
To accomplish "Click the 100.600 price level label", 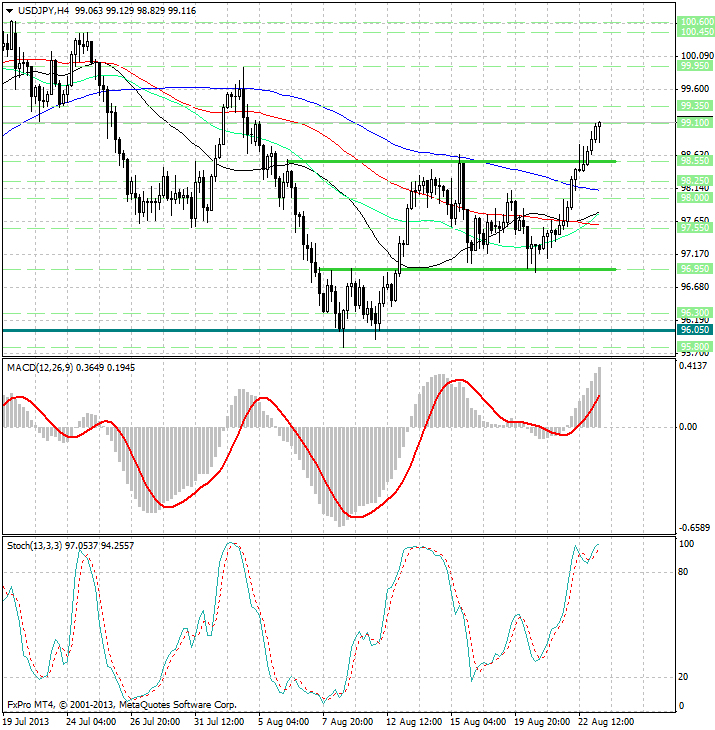I will (696, 21).
